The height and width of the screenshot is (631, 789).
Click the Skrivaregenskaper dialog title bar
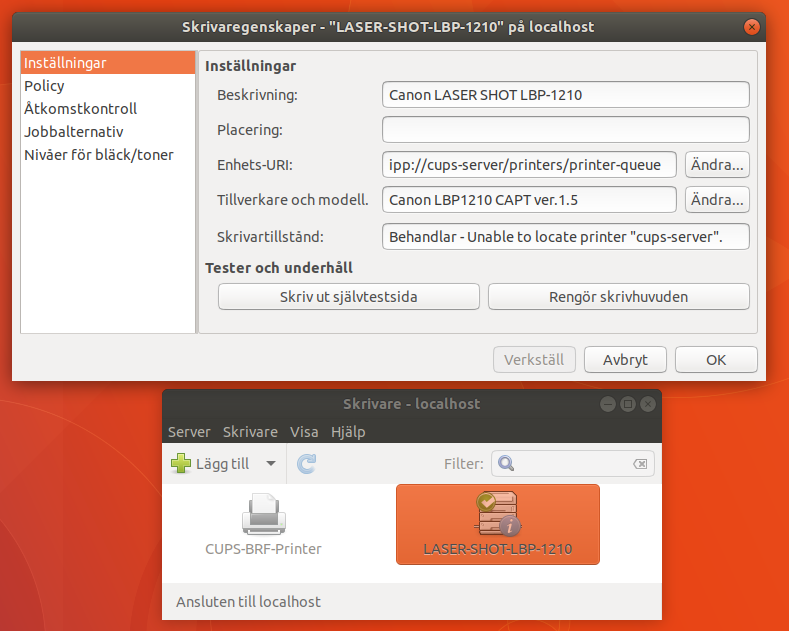coord(388,27)
